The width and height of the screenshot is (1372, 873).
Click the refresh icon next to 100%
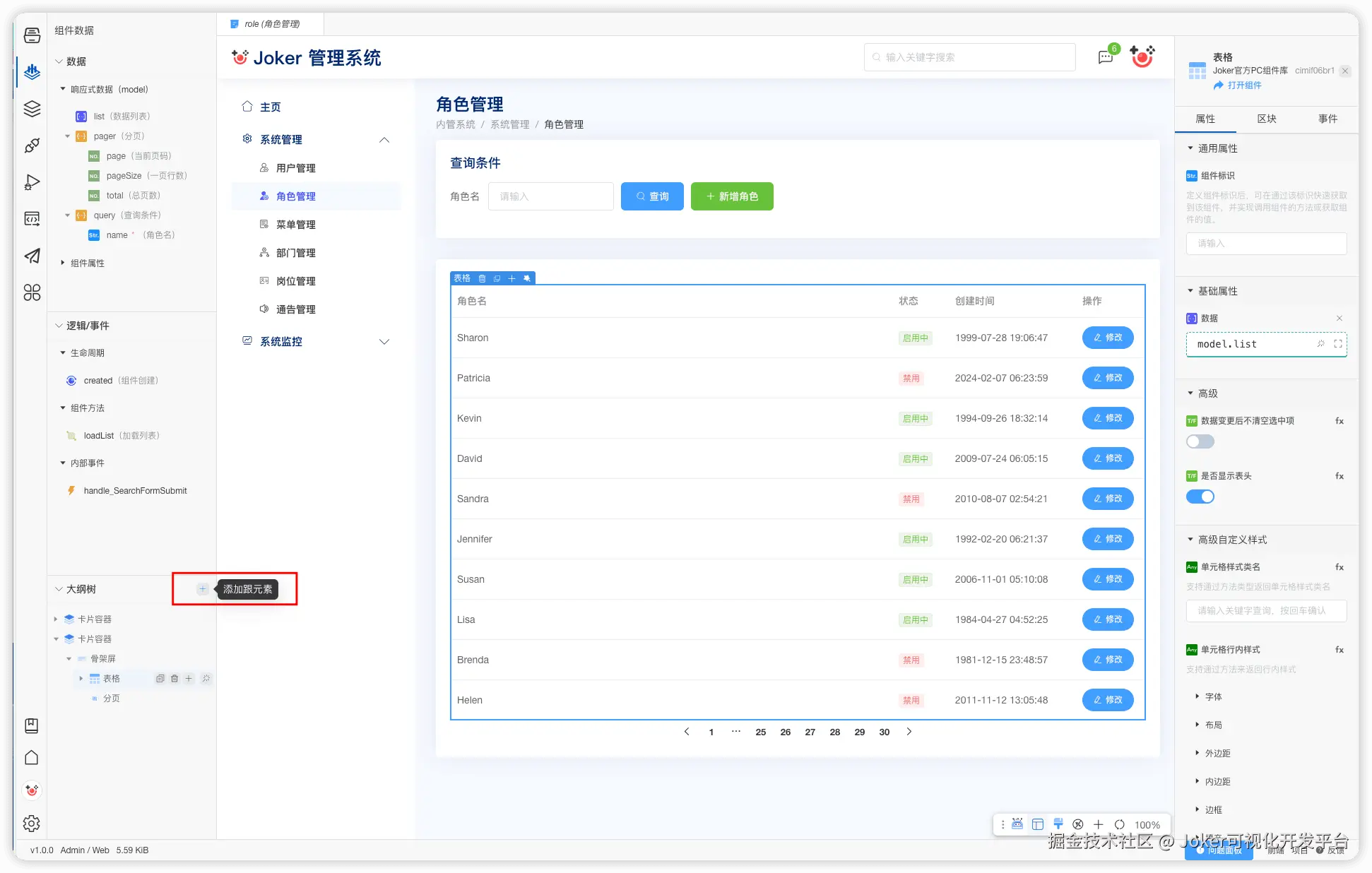point(1119,824)
